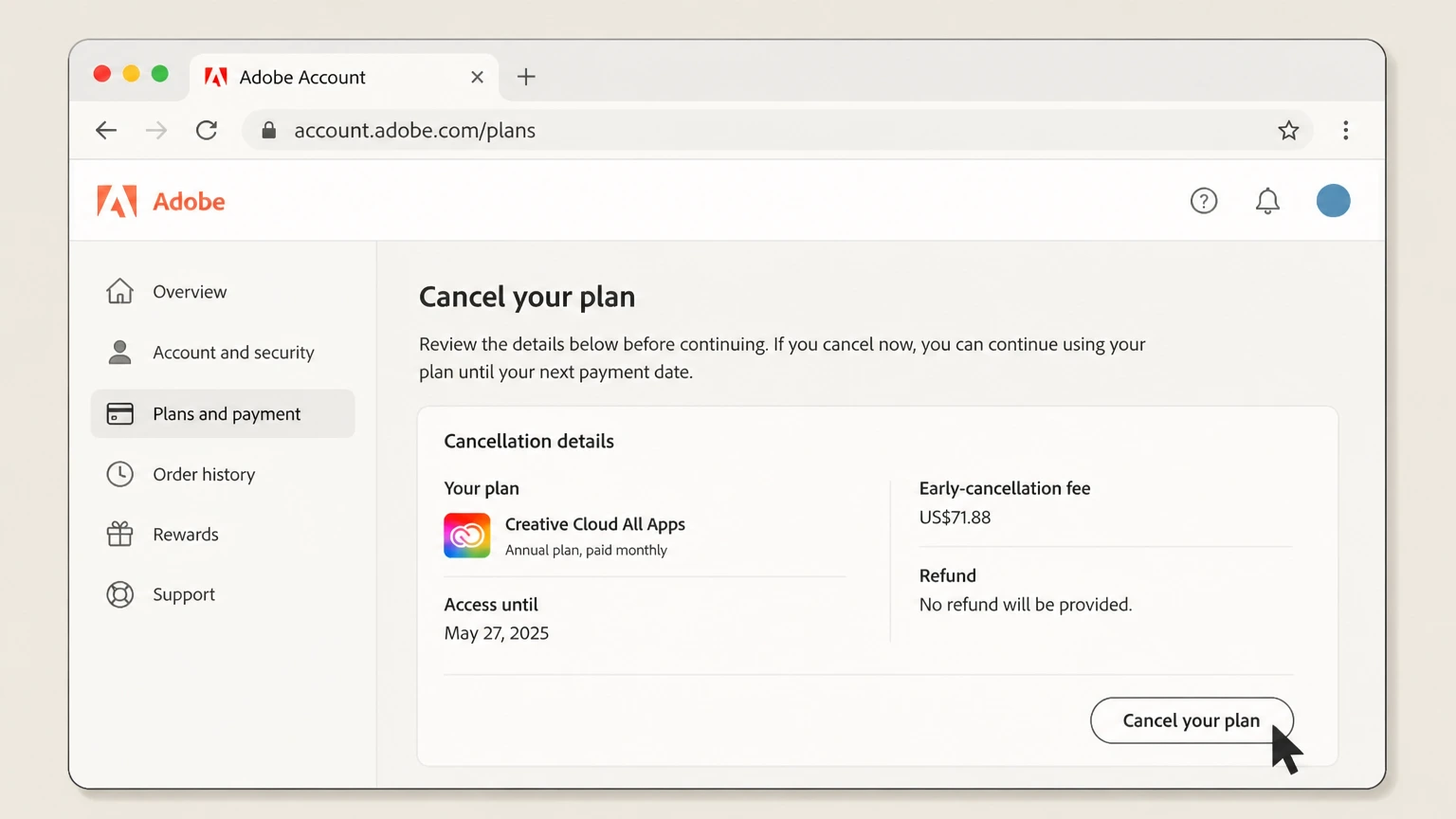Click the Order history clock icon
1456x819 pixels.
pyautogui.click(x=119, y=474)
